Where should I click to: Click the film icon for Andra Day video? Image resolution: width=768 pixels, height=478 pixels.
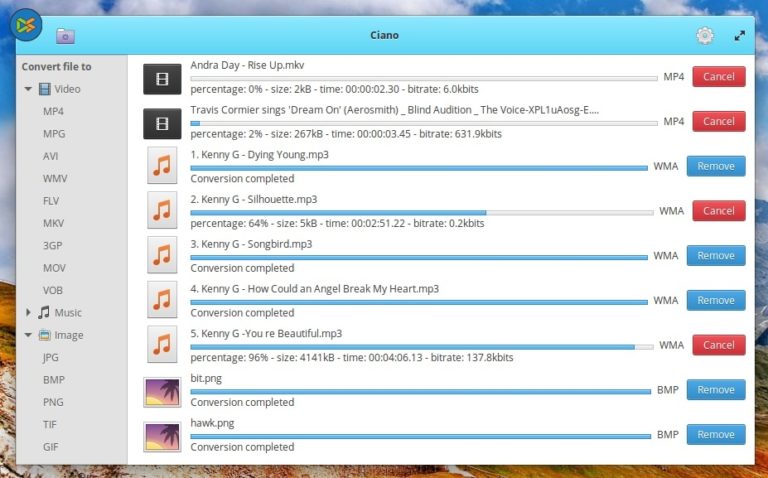point(162,78)
